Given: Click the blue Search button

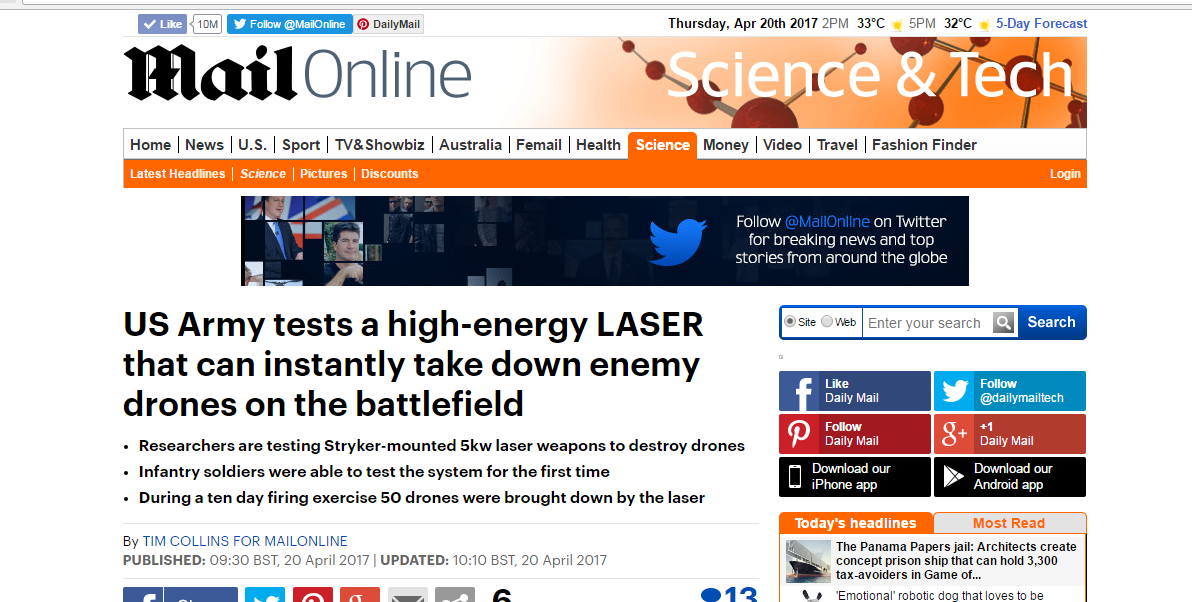Looking at the screenshot, I should point(1051,322).
